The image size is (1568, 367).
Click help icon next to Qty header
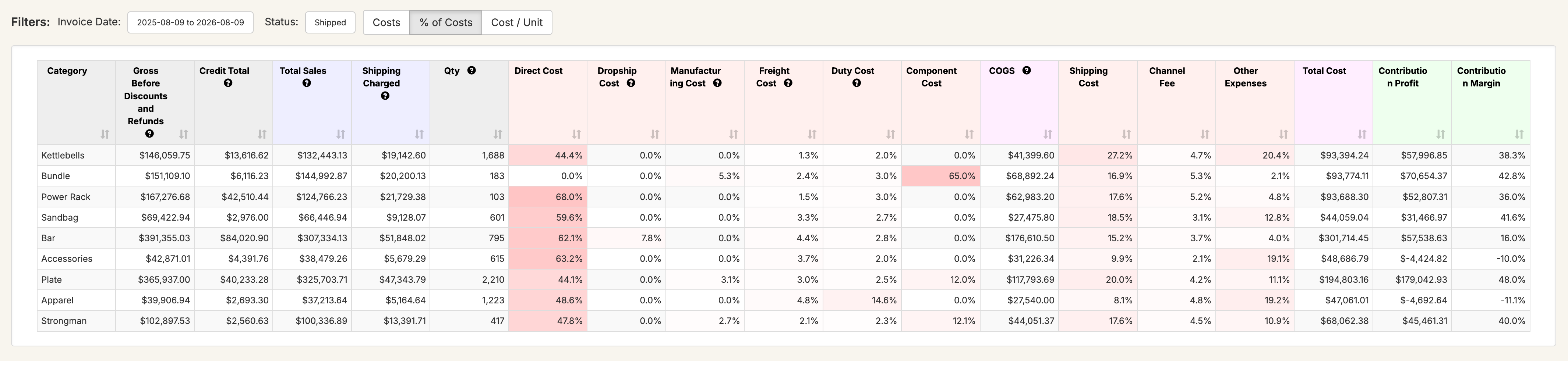click(471, 71)
